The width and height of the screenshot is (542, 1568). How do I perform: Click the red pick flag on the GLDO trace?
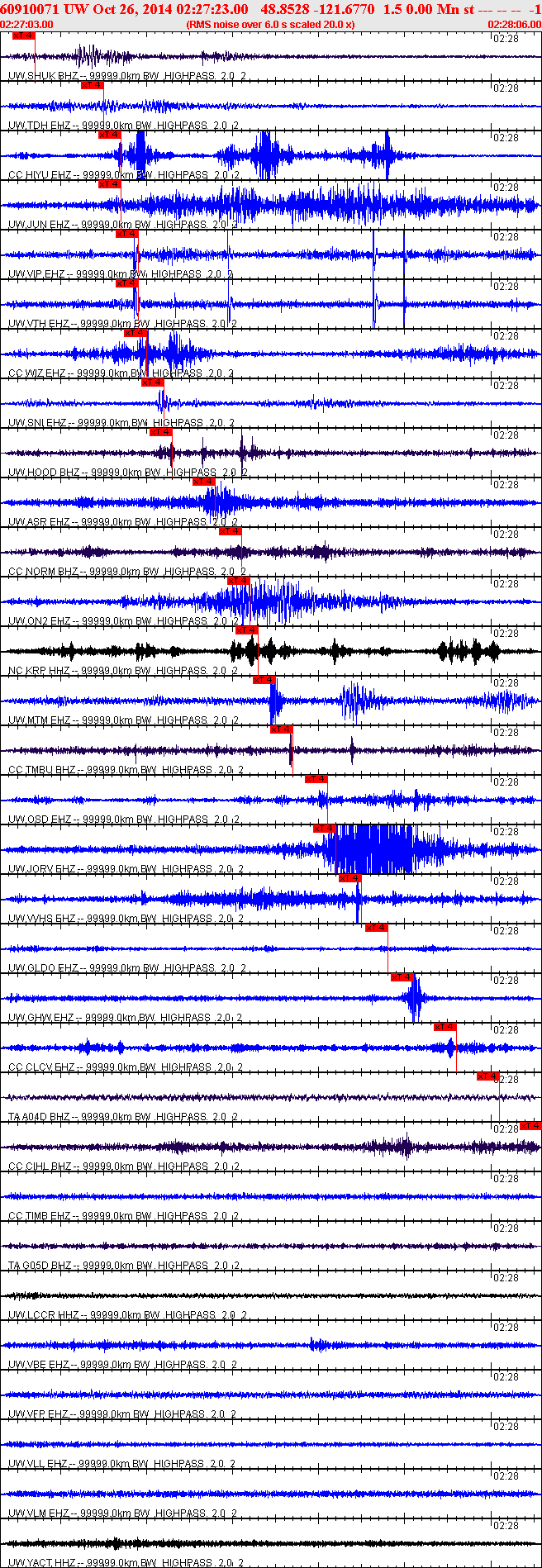(376, 928)
